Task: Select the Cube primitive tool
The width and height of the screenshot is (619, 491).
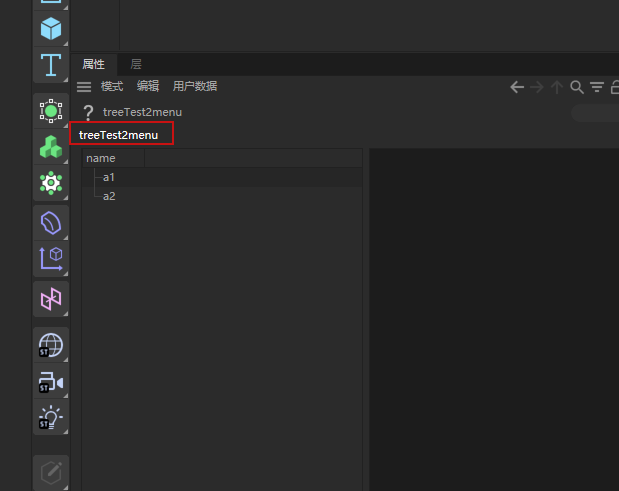Action: pyautogui.click(x=51, y=29)
